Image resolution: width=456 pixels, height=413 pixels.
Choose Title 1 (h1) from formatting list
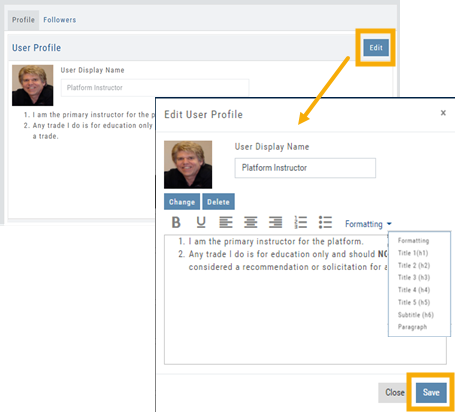pyautogui.click(x=413, y=253)
